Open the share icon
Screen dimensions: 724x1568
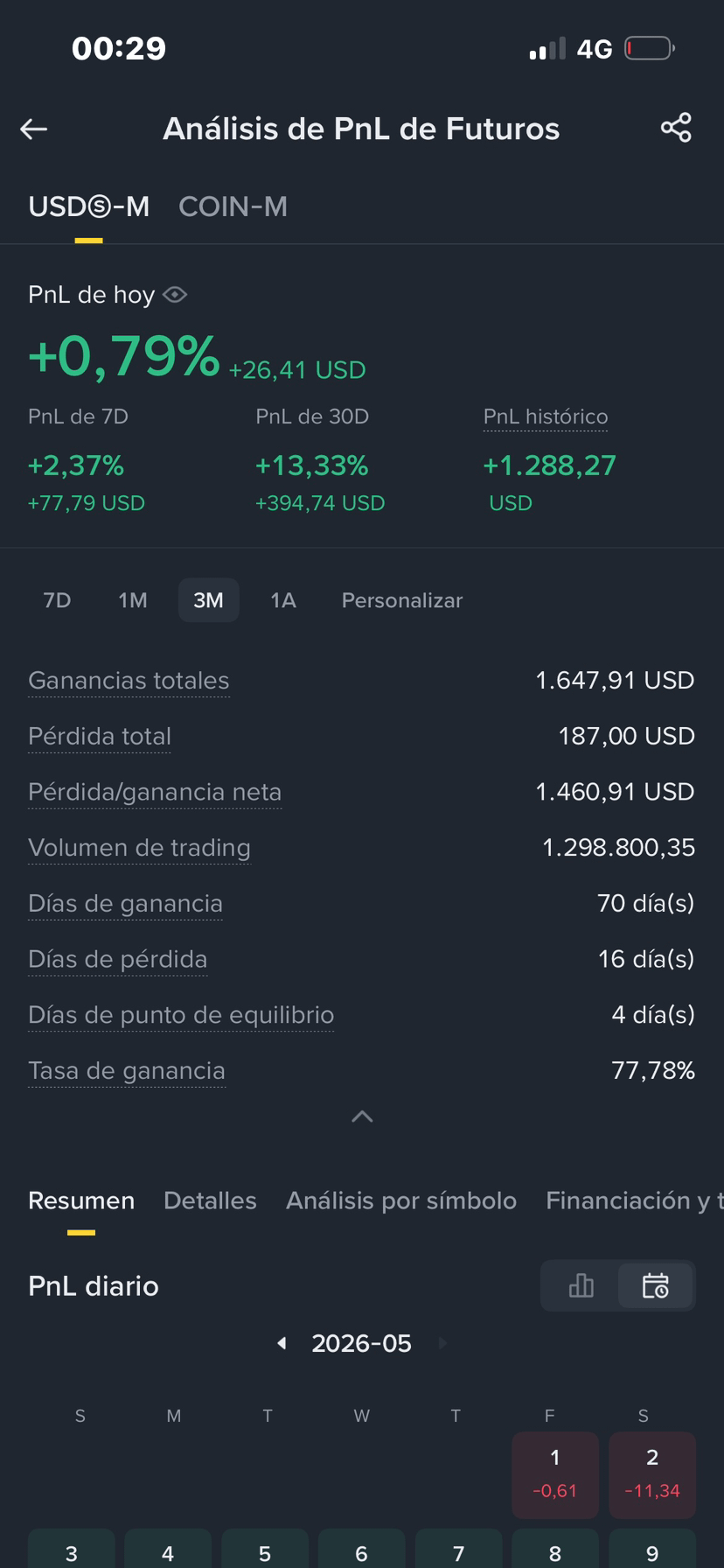(676, 128)
